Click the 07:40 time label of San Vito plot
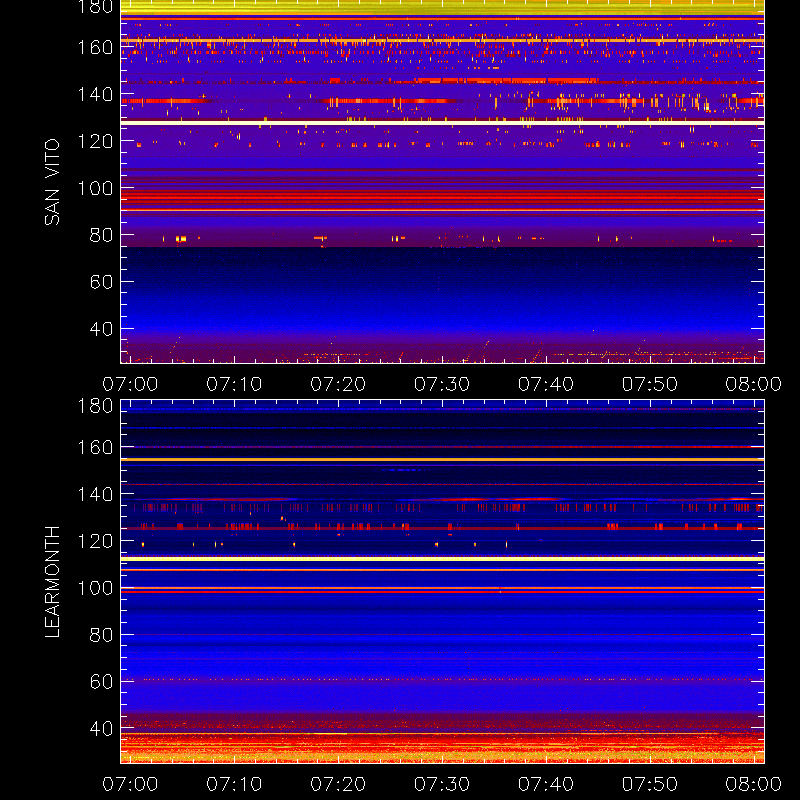This screenshot has width=800, height=800. 546,384
